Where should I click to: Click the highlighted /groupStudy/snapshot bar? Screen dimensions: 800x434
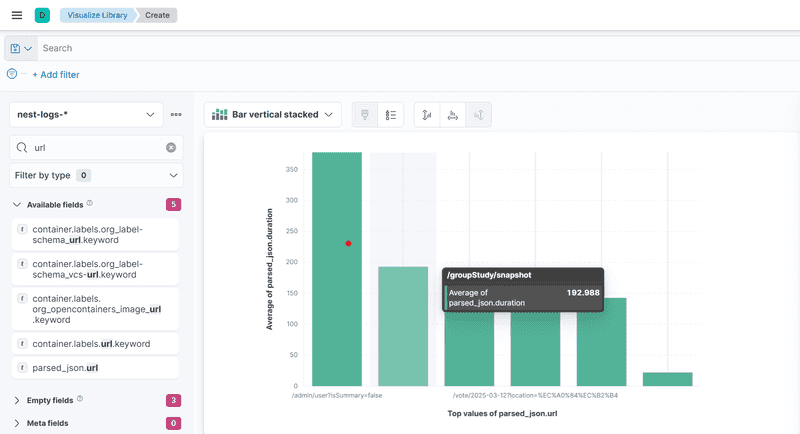pyautogui.click(x=403, y=326)
